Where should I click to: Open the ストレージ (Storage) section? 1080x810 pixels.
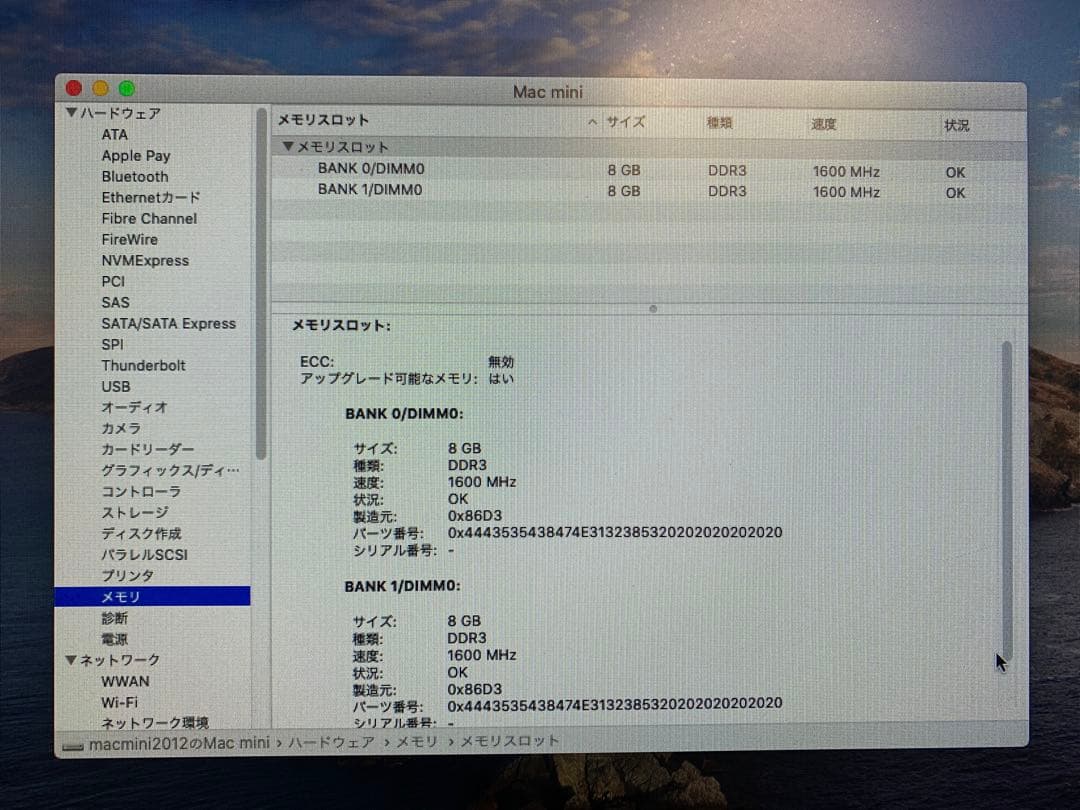(x=132, y=512)
